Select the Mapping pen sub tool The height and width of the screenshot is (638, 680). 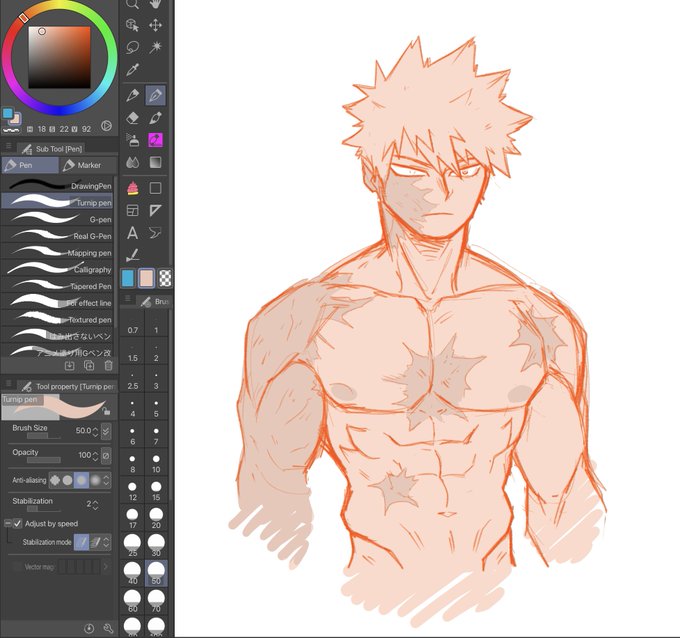coord(57,252)
